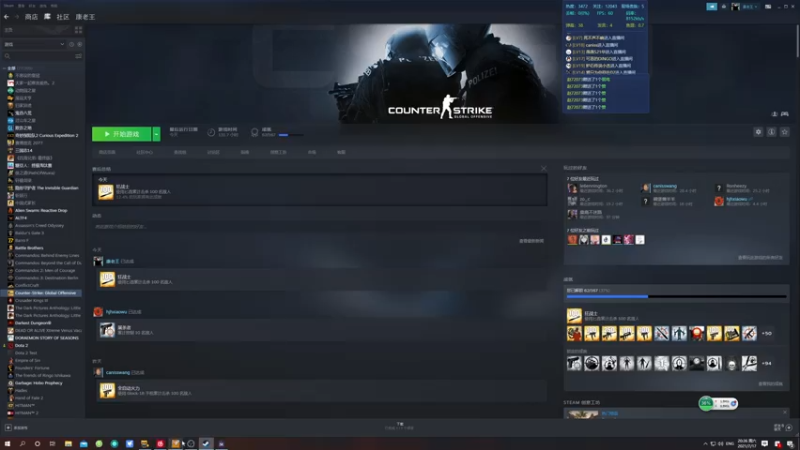Select Garbage: Hobo Prophecy
800x450 pixels.
click(38, 383)
